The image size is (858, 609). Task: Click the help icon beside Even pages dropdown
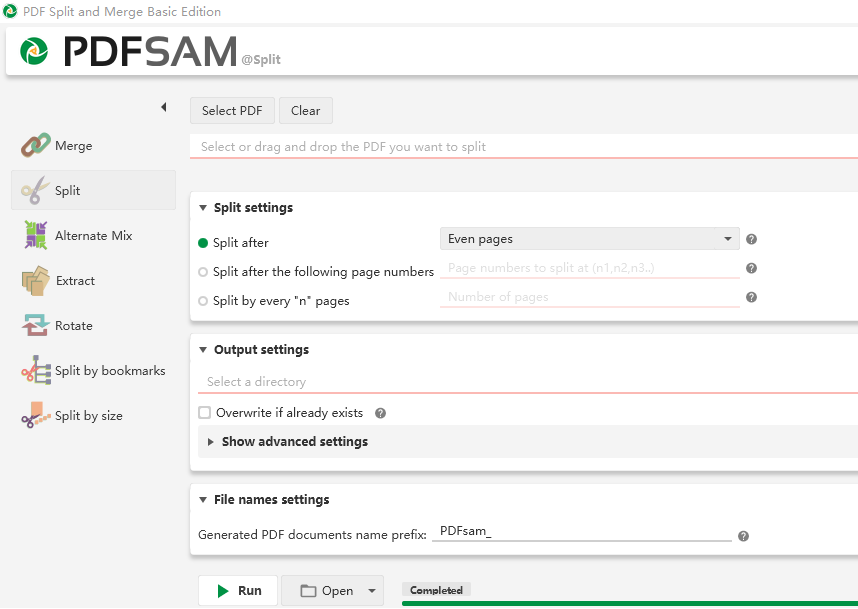click(751, 239)
